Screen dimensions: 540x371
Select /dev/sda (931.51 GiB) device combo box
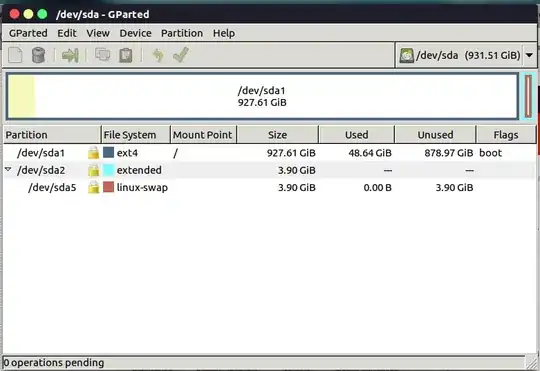pyautogui.click(x=466, y=55)
